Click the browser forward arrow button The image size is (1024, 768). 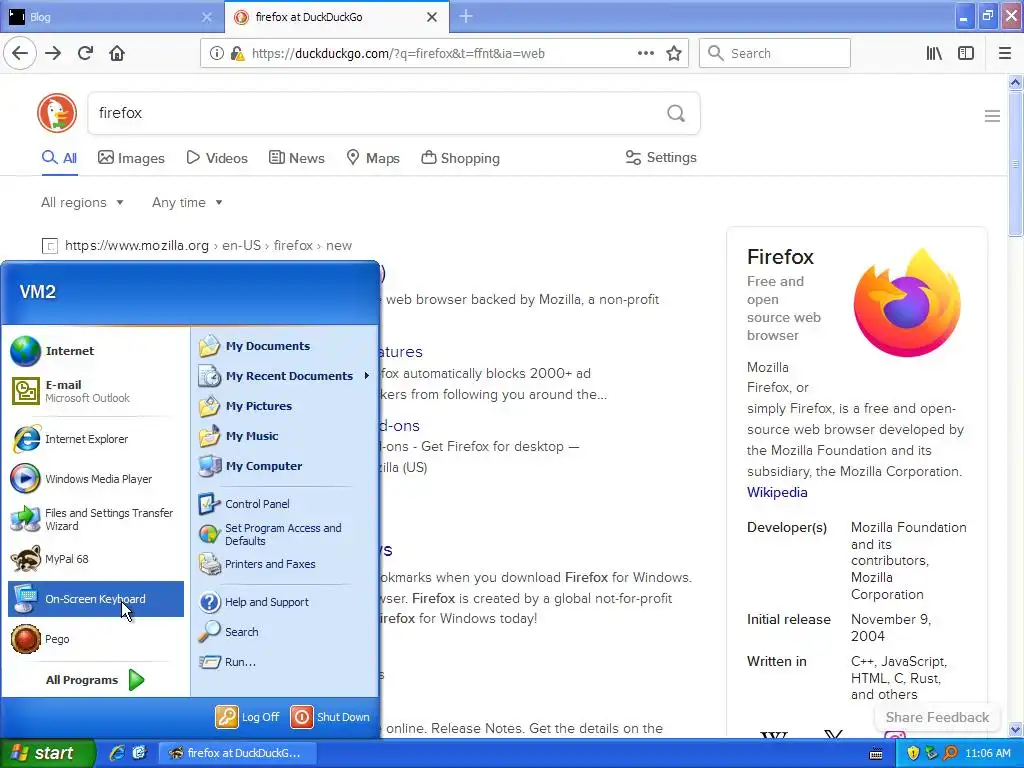coord(53,54)
